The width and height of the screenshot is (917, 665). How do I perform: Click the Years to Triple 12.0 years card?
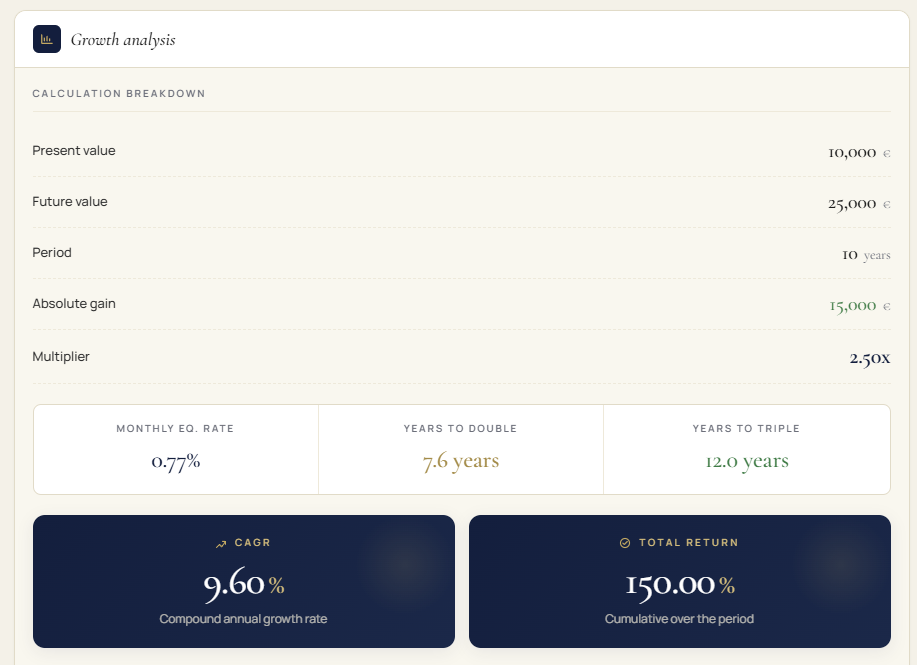click(x=746, y=449)
